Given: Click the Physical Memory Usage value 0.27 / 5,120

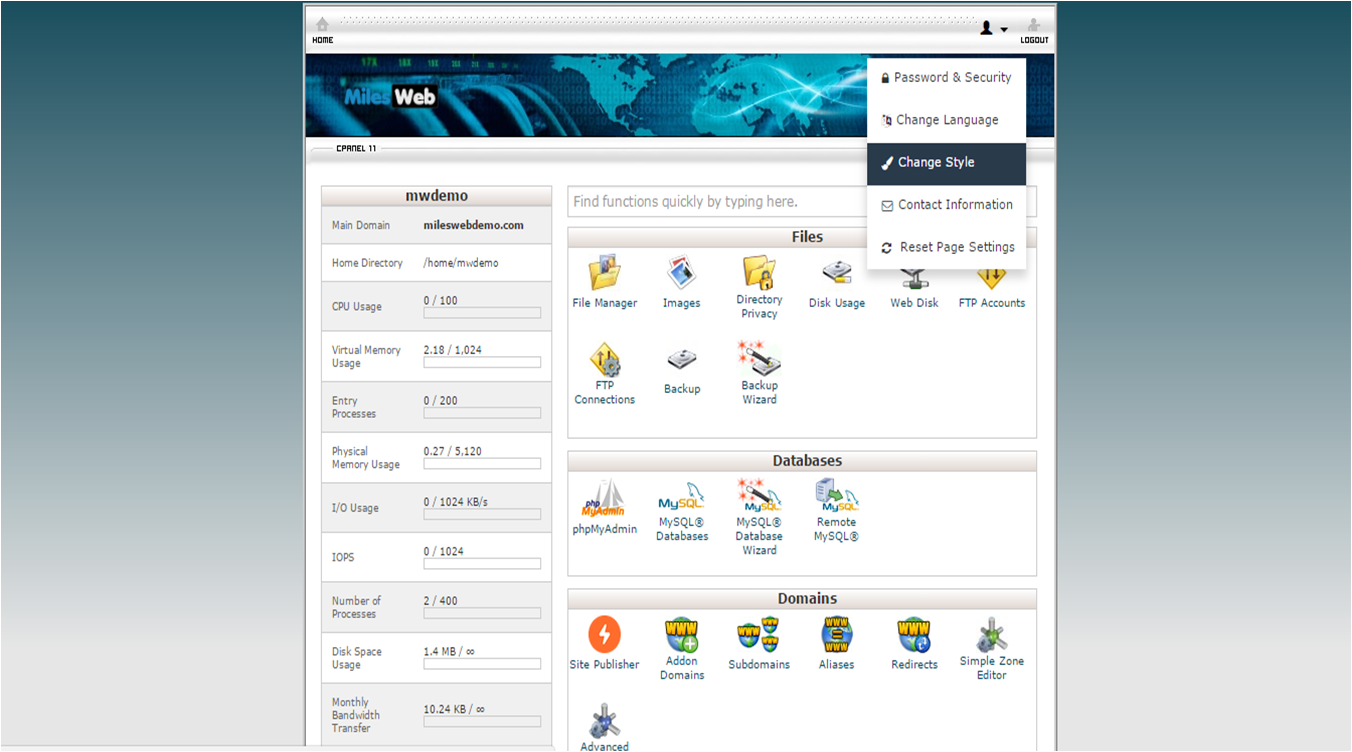Looking at the screenshot, I should [x=453, y=451].
